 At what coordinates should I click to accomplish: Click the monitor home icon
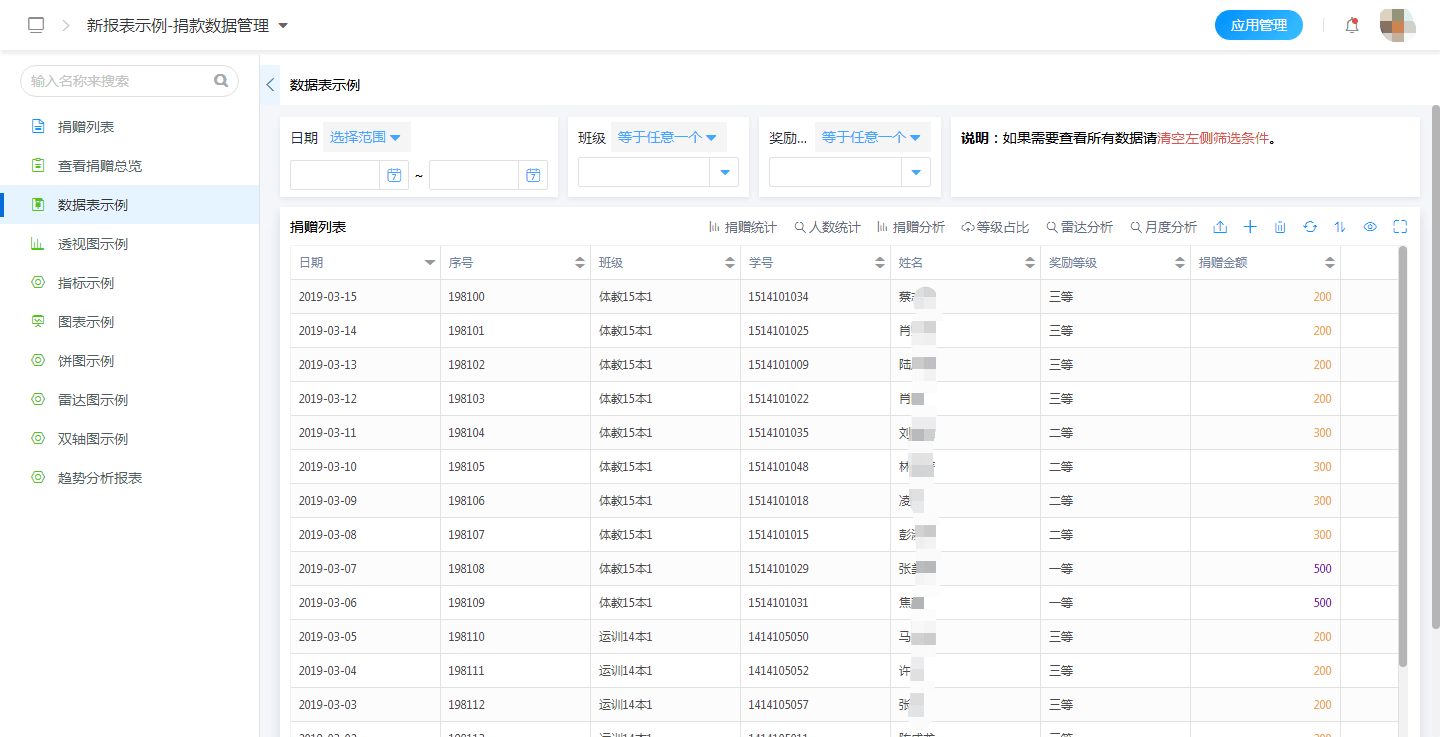[36, 25]
